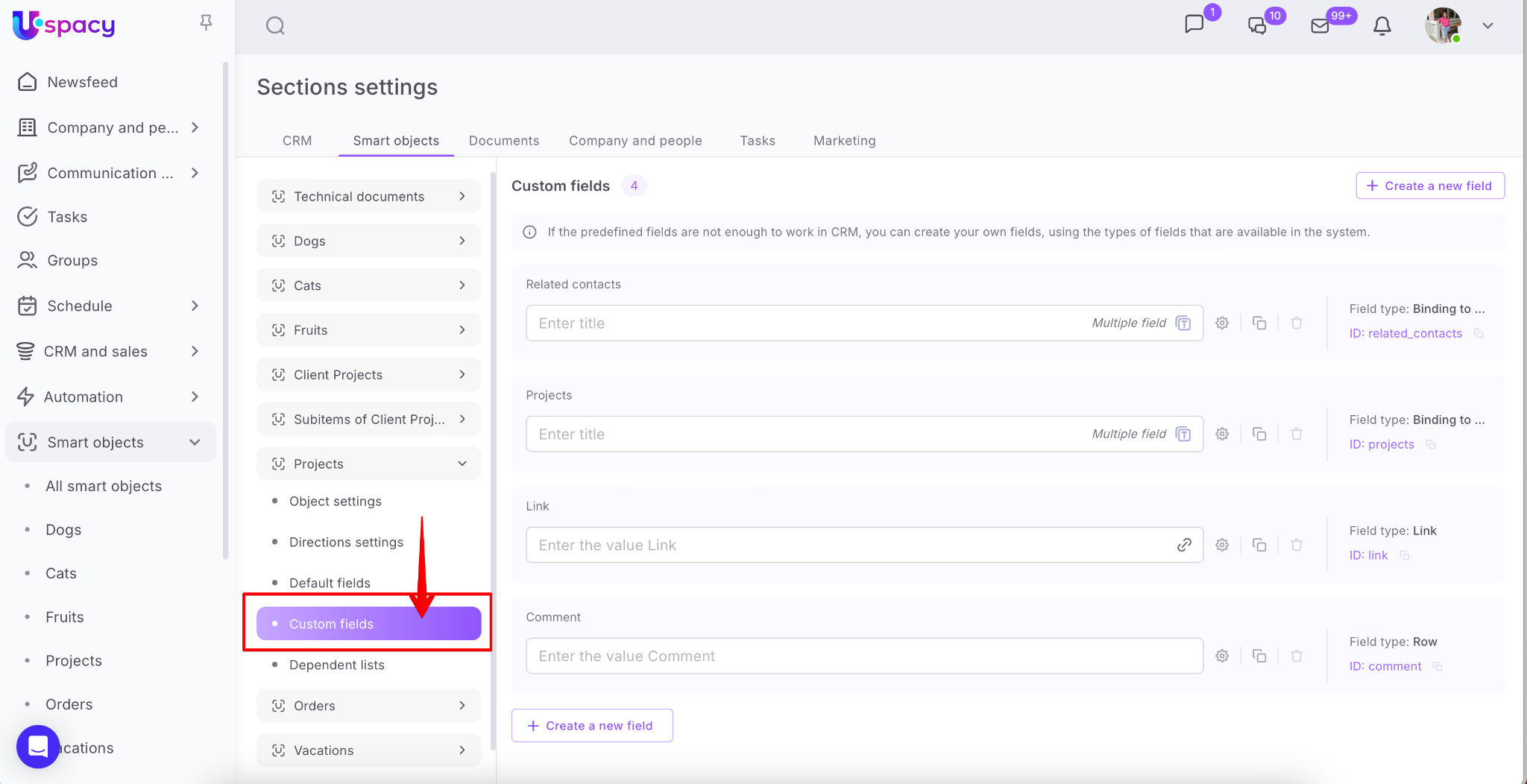This screenshot has height=784, width=1527.
Task: Open the user profile dropdown arrow
Action: pos(1487,26)
